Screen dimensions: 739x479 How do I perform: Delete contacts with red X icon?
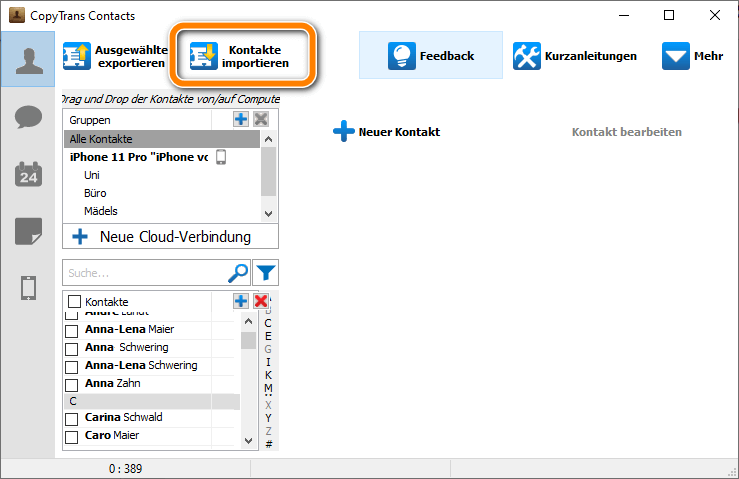(x=261, y=301)
